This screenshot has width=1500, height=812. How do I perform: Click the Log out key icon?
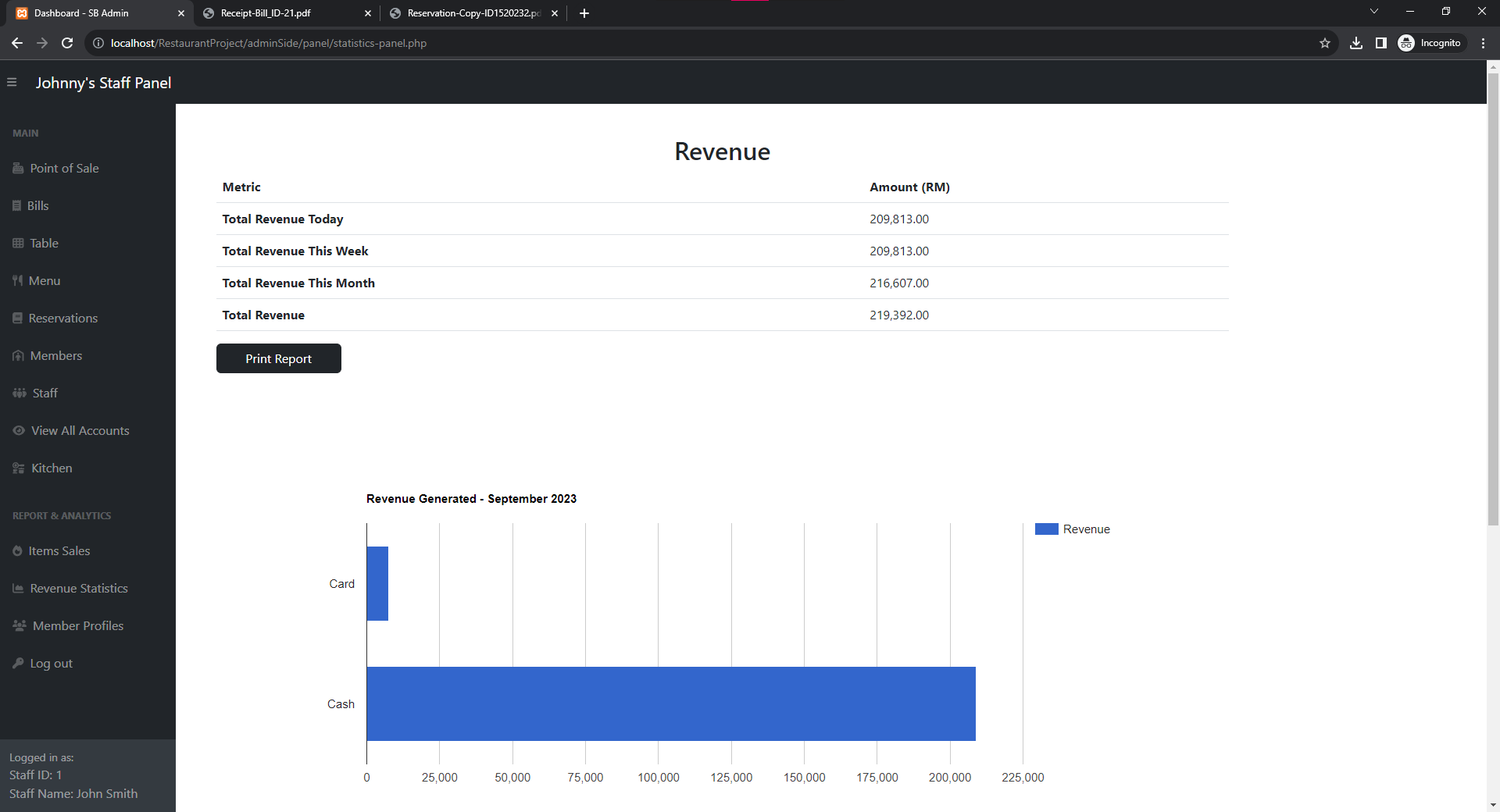(18, 663)
